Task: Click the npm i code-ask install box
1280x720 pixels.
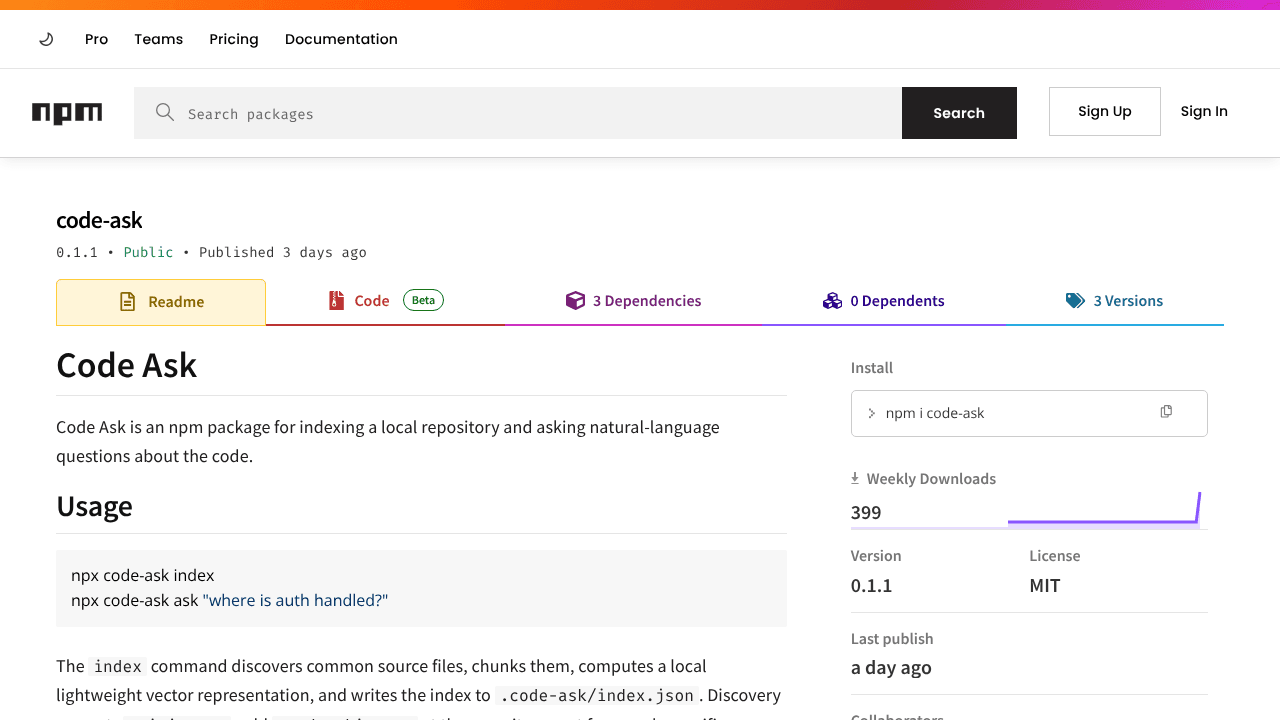Action: [1029, 413]
